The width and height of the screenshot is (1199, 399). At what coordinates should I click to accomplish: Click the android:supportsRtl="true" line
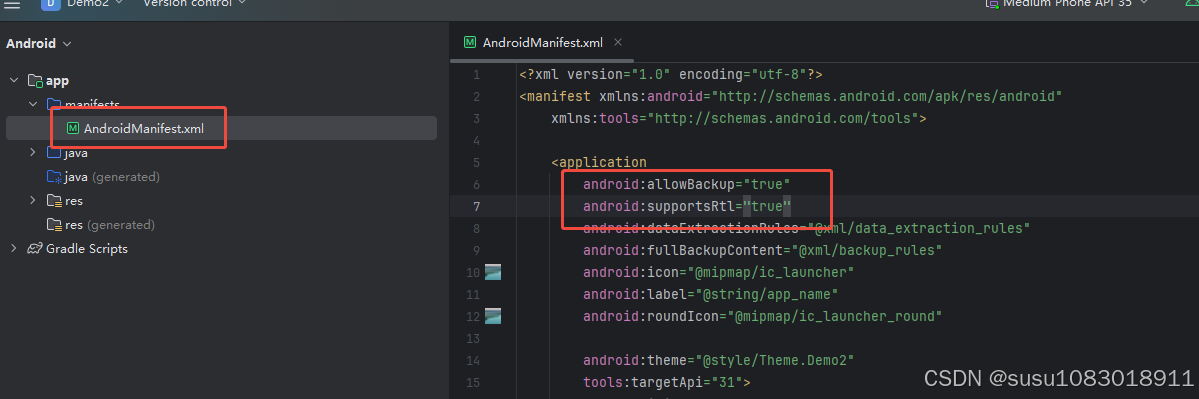(687, 206)
